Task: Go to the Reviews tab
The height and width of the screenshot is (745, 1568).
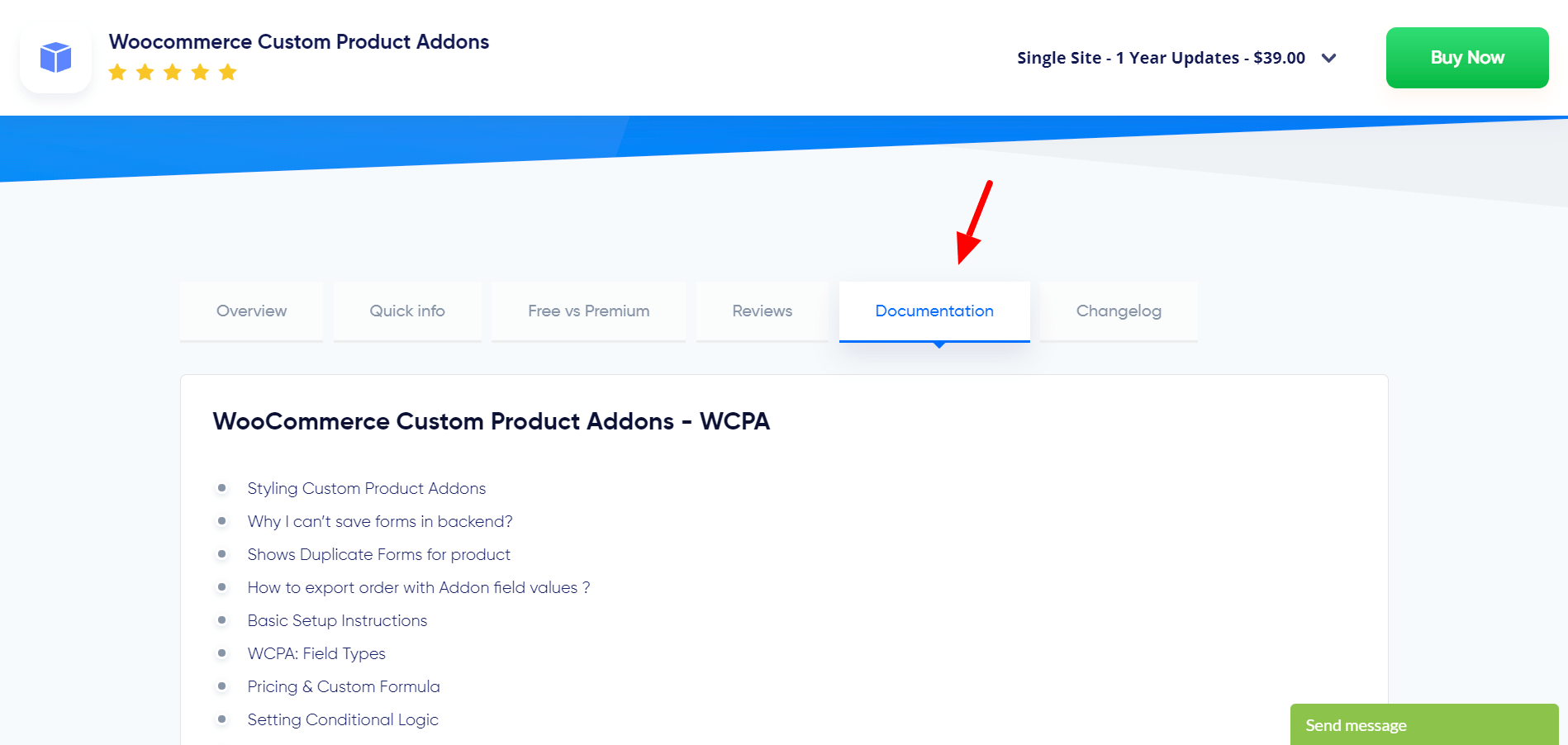Action: click(762, 311)
